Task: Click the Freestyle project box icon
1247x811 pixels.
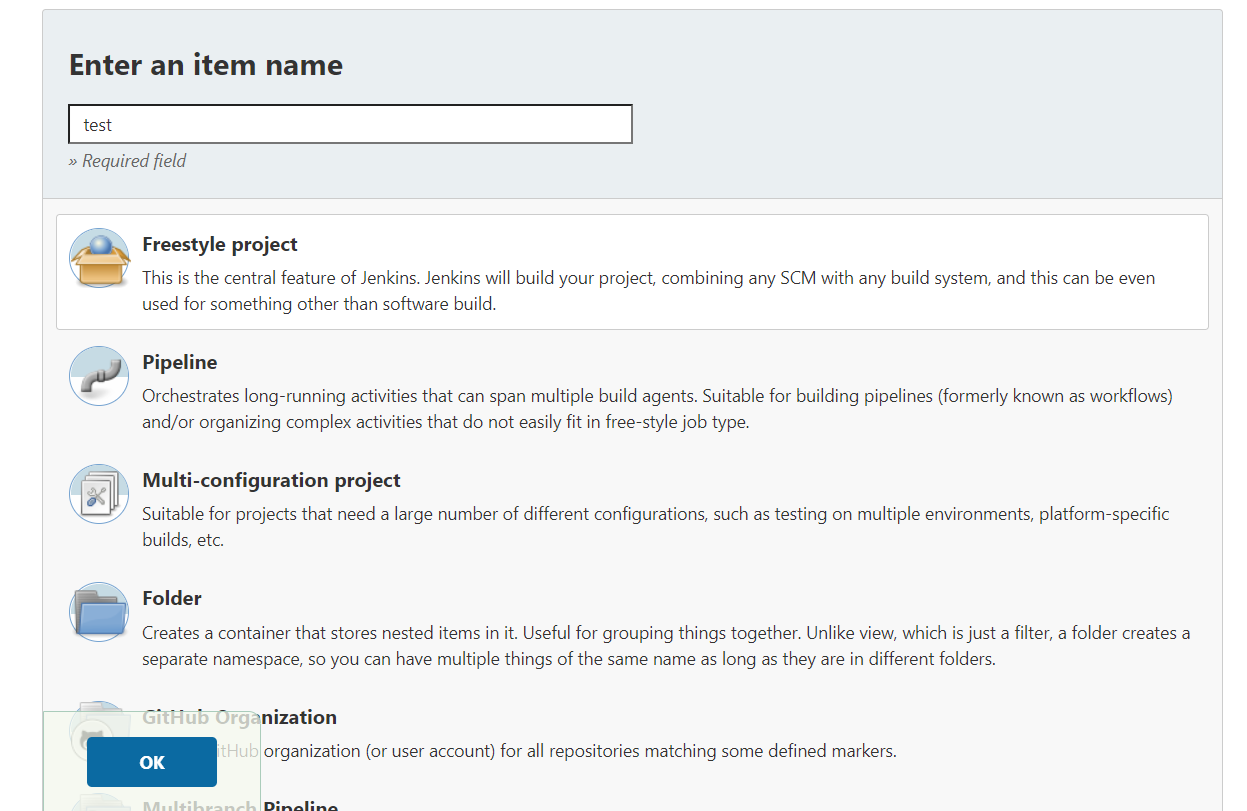Action: pos(99,258)
